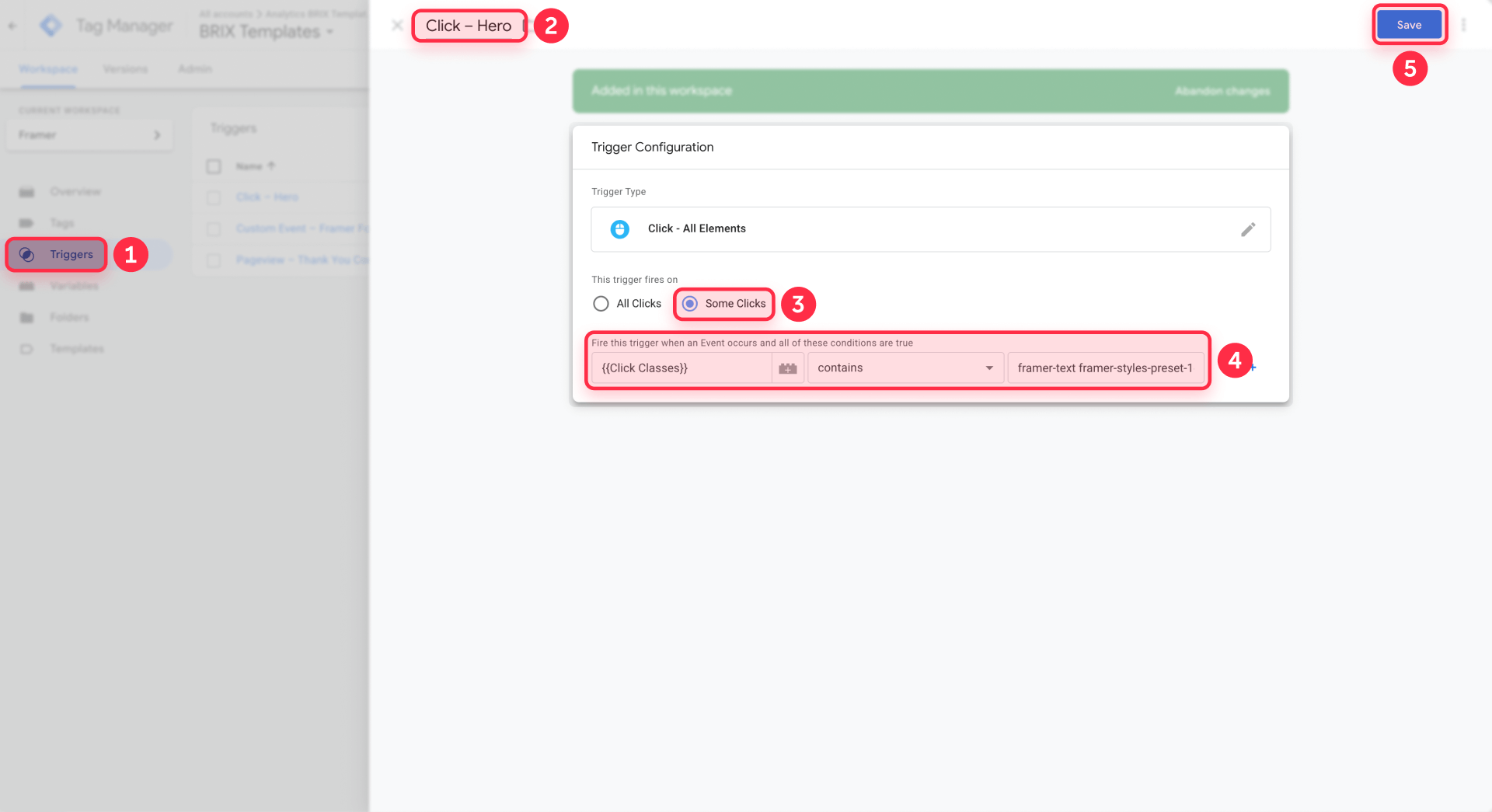Open the {{Click Classes}} variable dropdown
This screenshot has width=1492, height=812.
point(682,368)
